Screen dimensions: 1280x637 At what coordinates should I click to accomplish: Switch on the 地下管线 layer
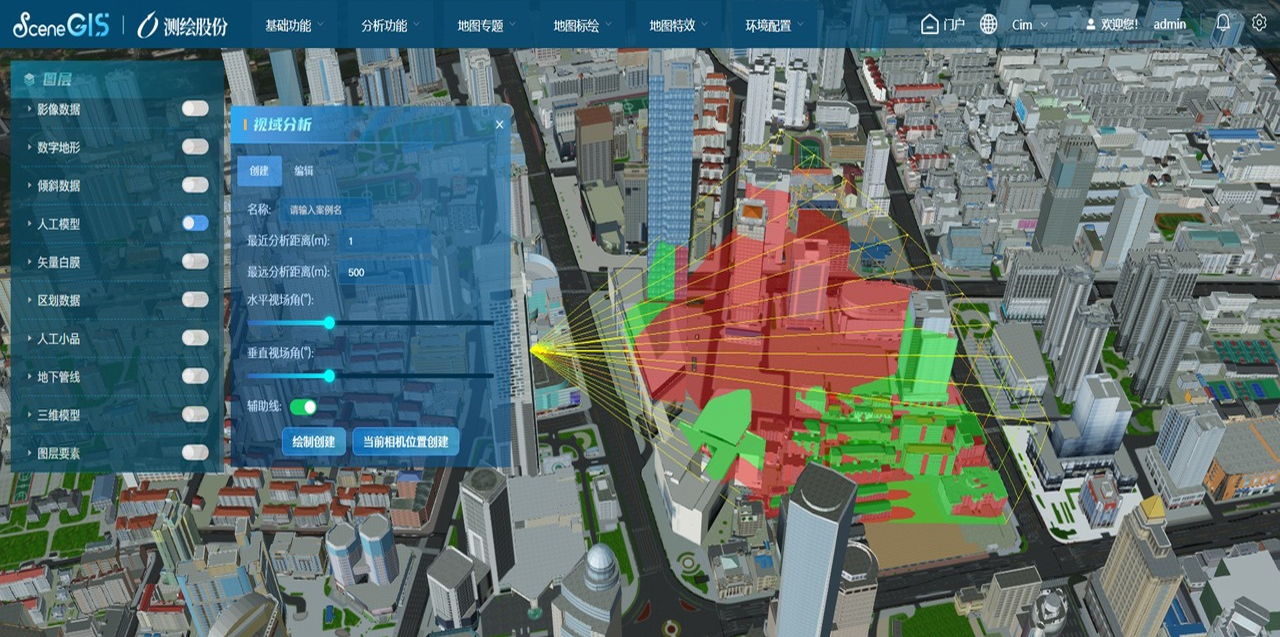[x=195, y=376]
